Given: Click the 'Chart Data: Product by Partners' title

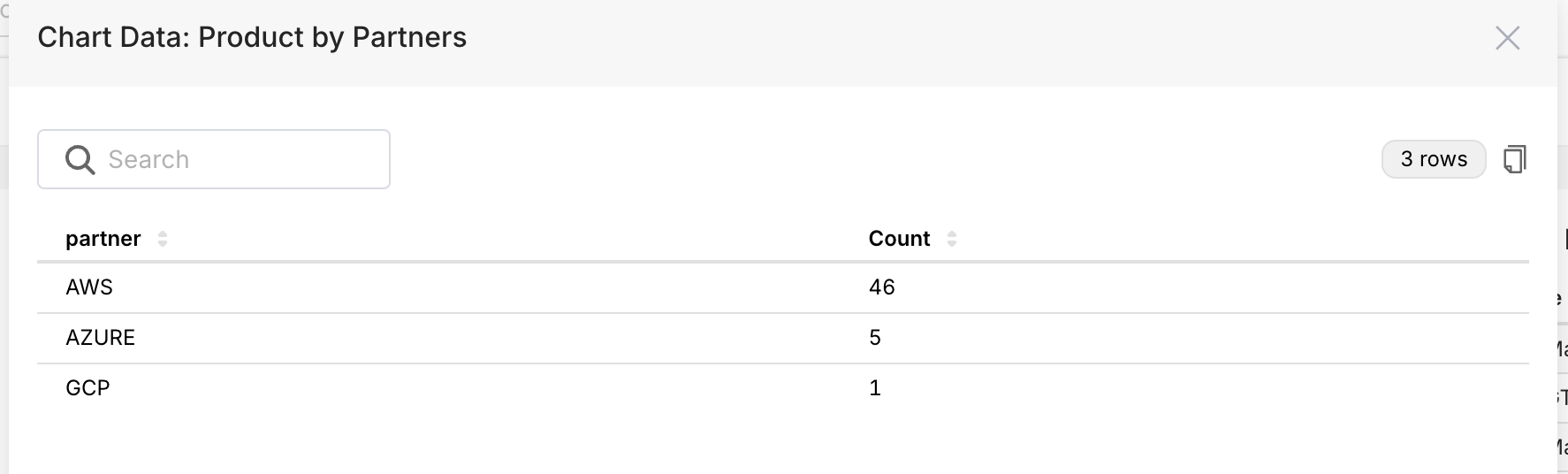Looking at the screenshot, I should (x=252, y=38).
